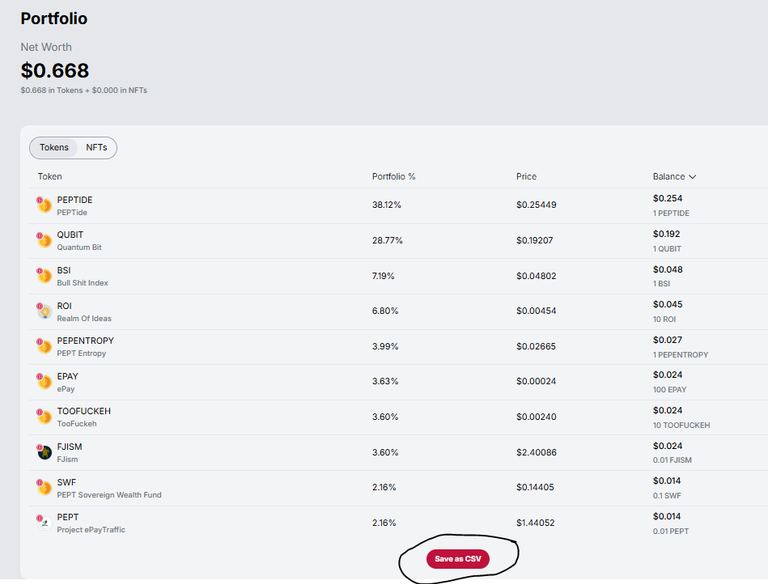Click the PEPENTROPY token coin icon
Viewport: 768px width, 584px height.
pos(44,346)
